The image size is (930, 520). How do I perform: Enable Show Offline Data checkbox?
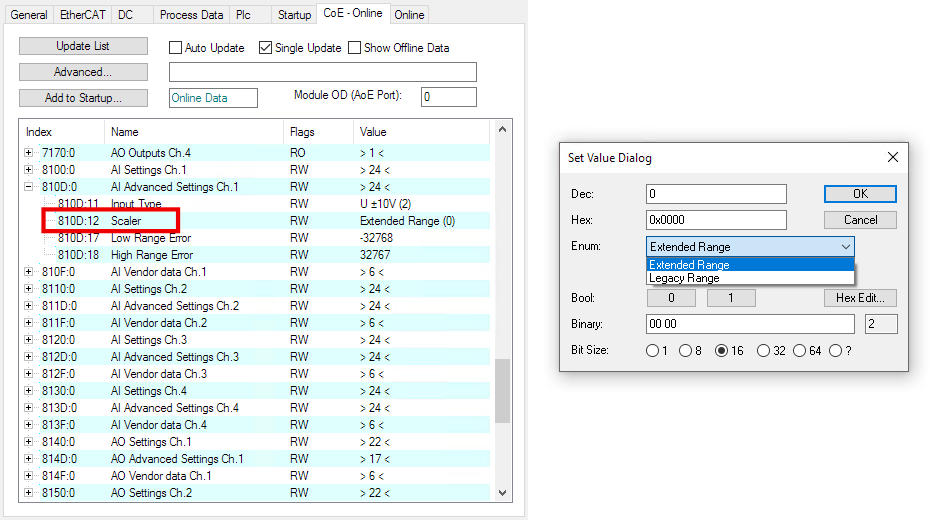pyautogui.click(x=355, y=47)
